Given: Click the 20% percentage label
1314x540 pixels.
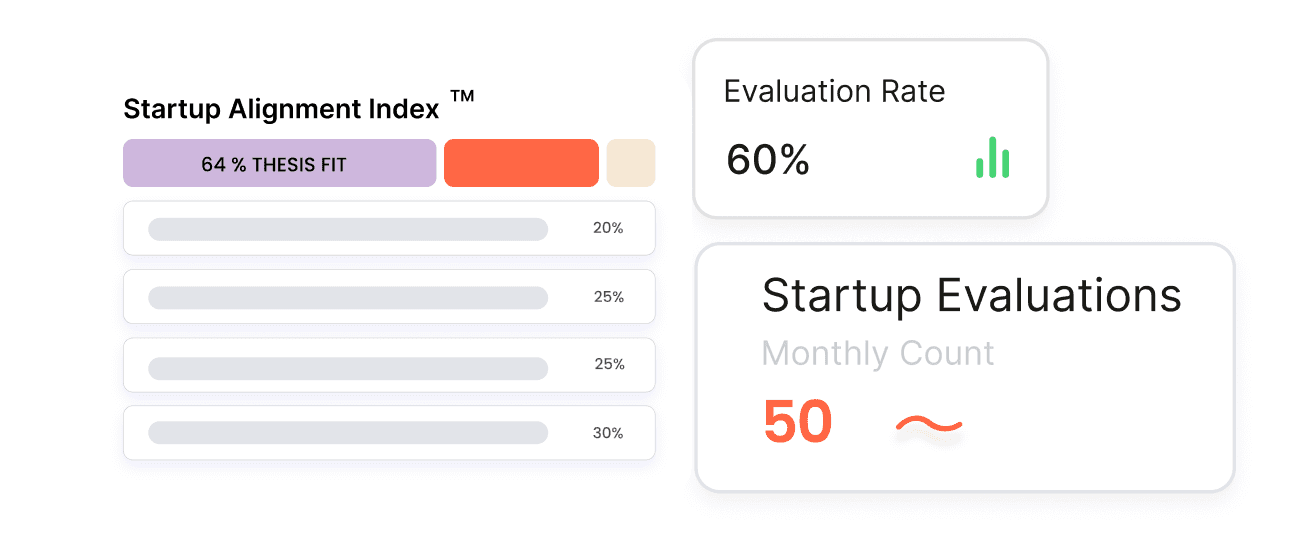Looking at the screenshot, I should [608, 228].
